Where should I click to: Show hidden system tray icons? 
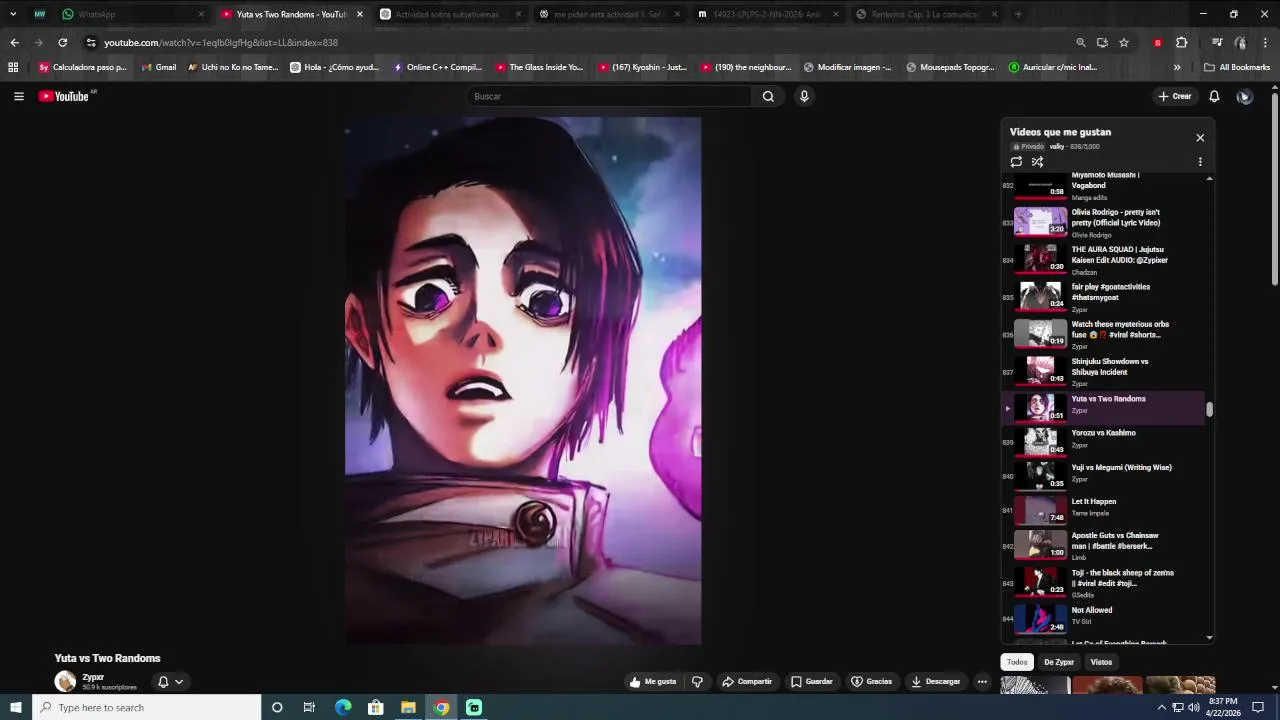click(1161, 707)
